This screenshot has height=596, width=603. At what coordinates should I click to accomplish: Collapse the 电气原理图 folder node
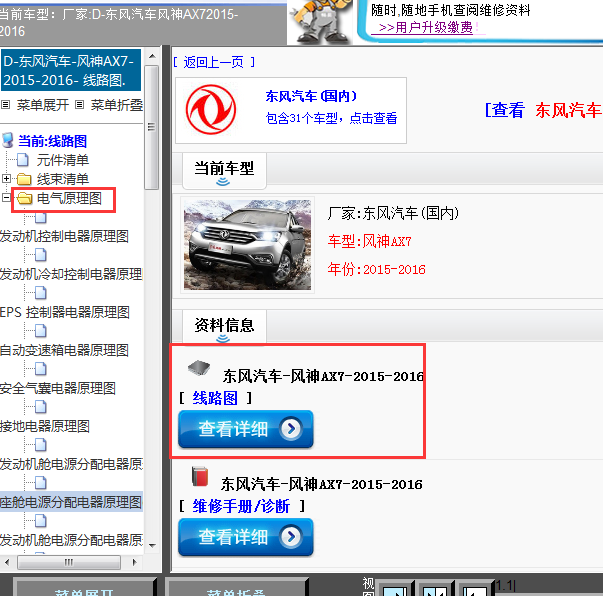tap(6, 198)
